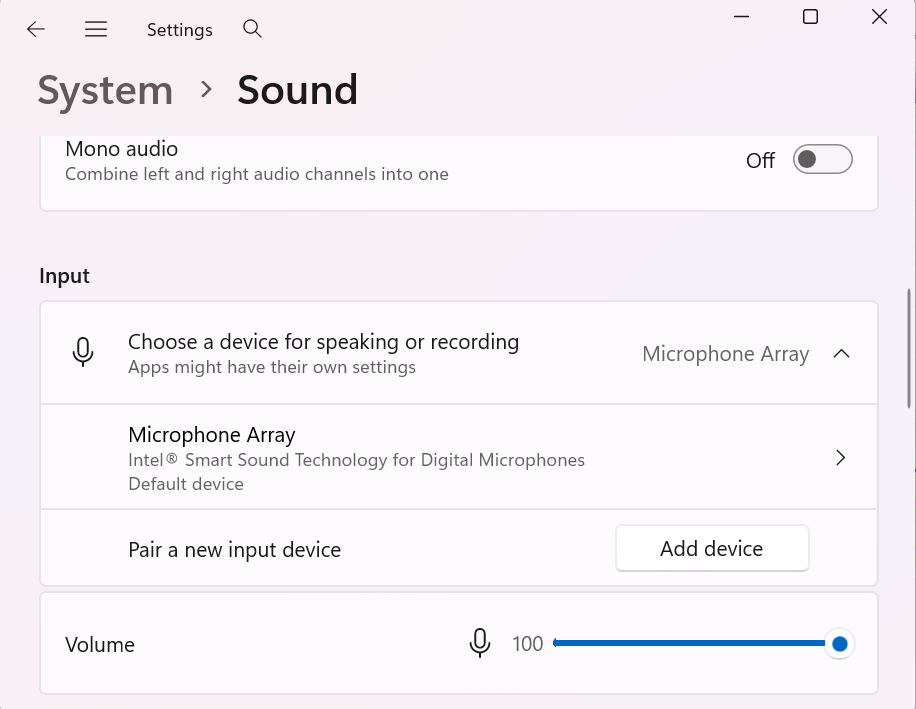Click the Settings title in the title bar
Screen dimensions: 916x709
click(179, 29)
